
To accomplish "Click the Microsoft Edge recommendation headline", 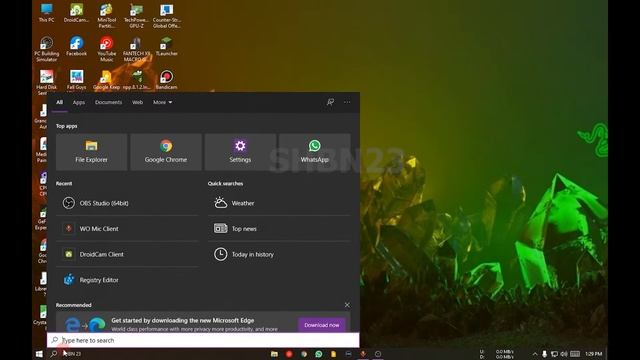I will click(182, 320).
